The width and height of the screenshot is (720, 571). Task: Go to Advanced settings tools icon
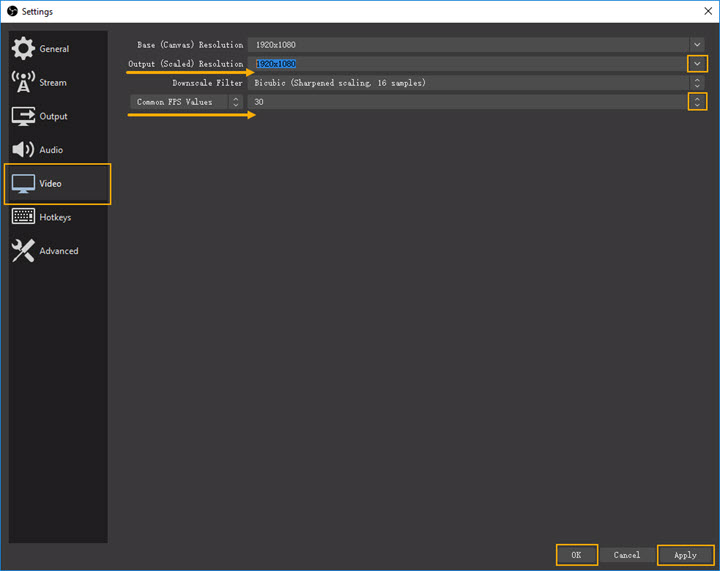click(x=23, y=251)
